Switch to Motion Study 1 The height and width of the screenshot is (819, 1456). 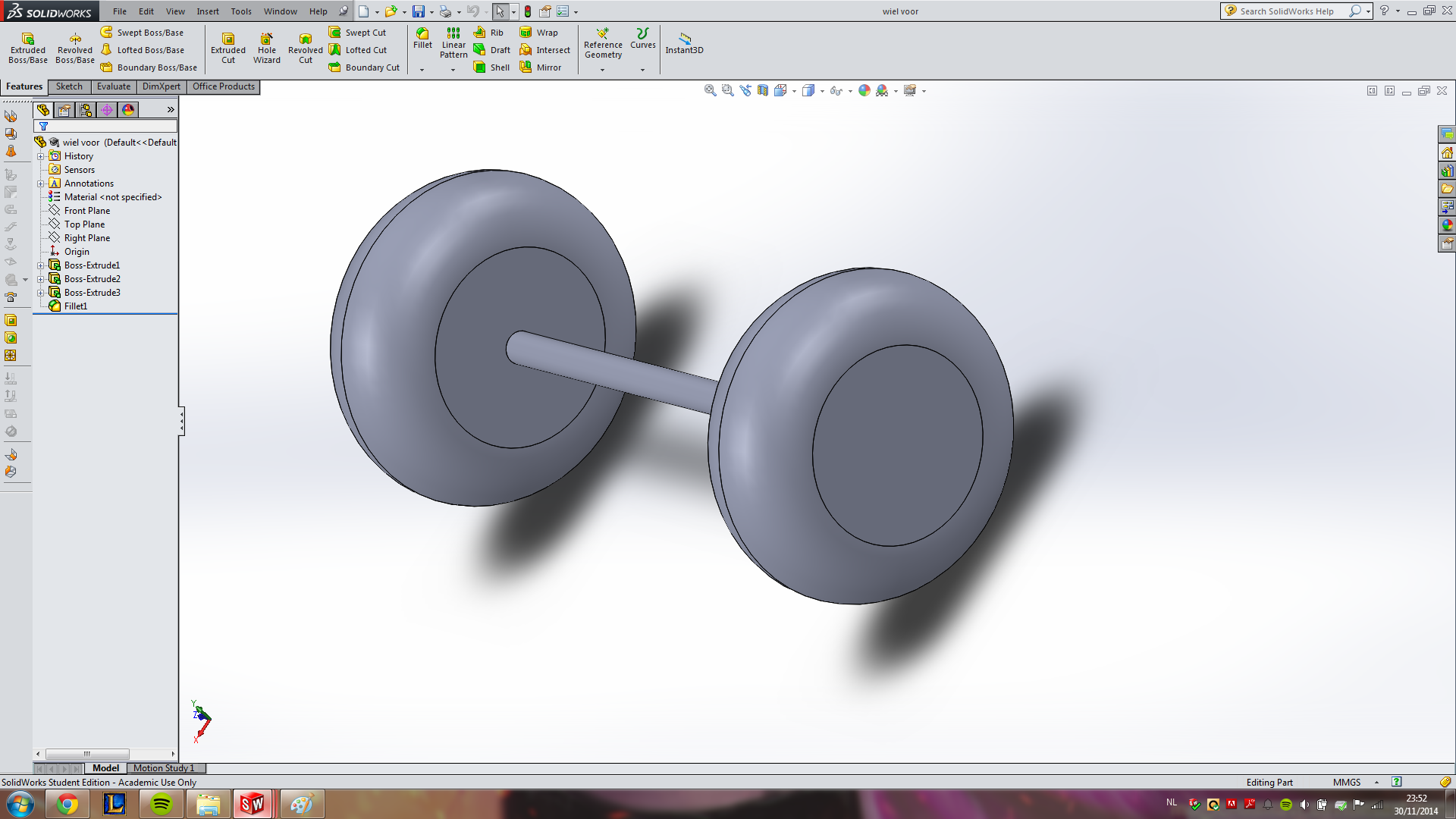point(165,767)
